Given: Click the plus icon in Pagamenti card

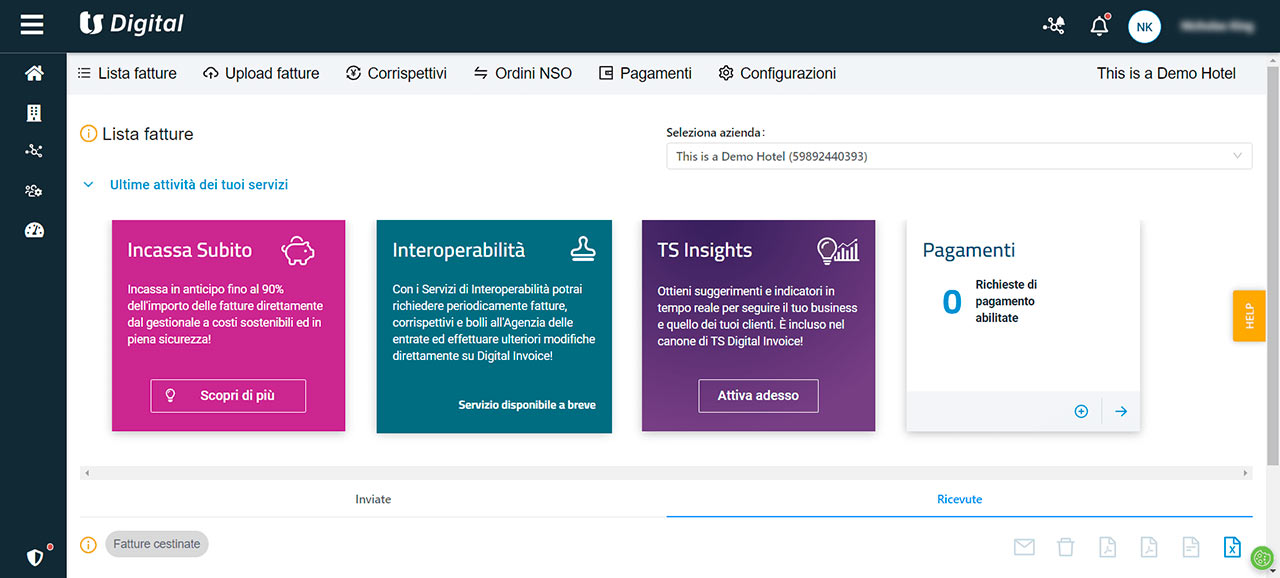Looking at the screenshot, I should [x=1081, y=411].
